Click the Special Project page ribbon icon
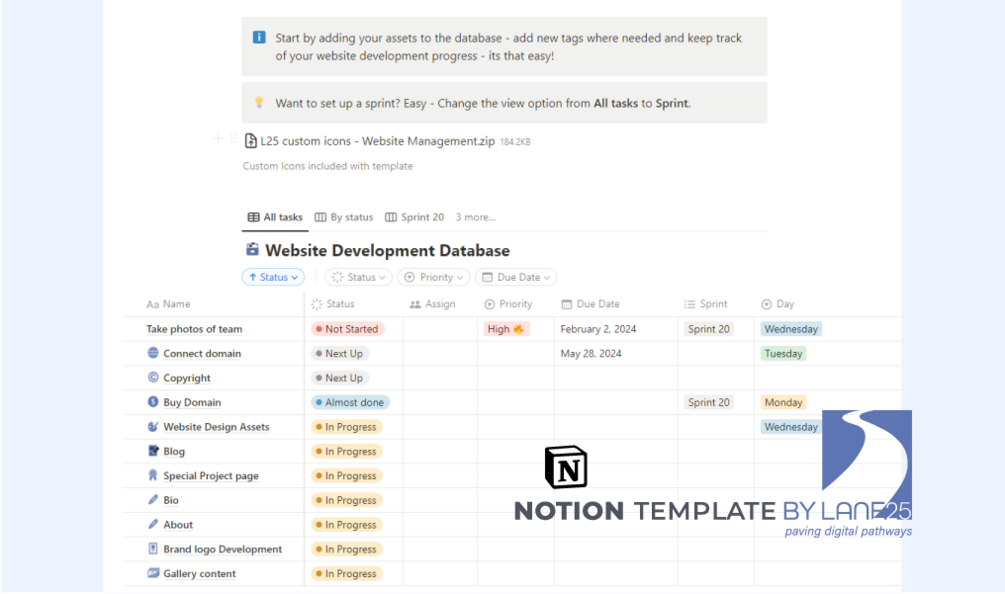This screenshot has height=594, width=1005. point(153,475)
